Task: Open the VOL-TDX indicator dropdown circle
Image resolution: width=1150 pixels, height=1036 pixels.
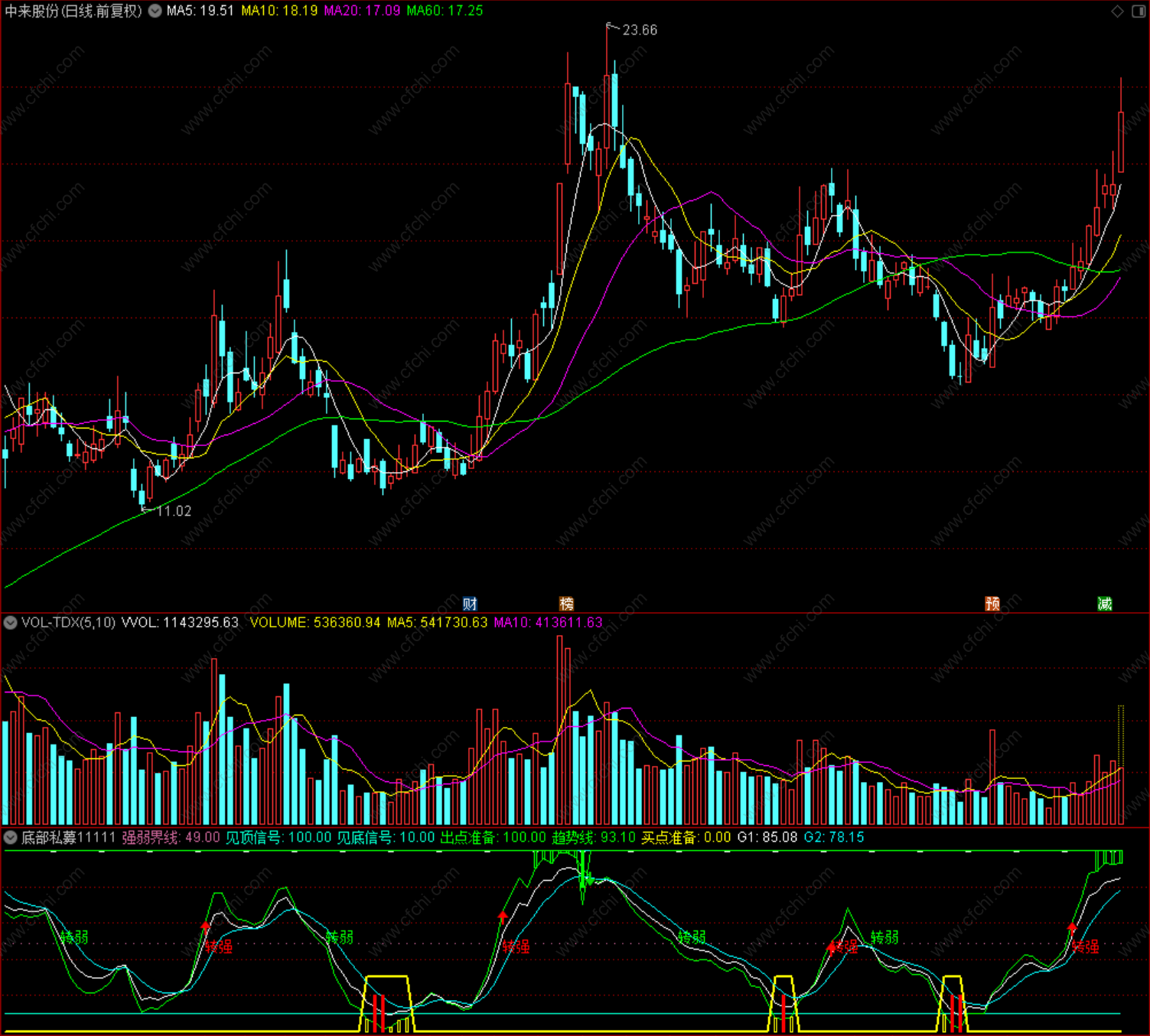Action: pos(11,623)
